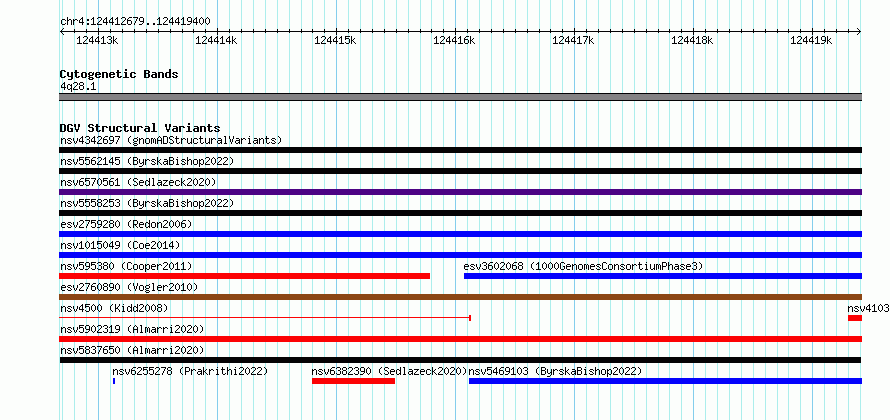Click the black bar under nsv4342697
This screenshot has height=420, width=890.
point(460,150)
